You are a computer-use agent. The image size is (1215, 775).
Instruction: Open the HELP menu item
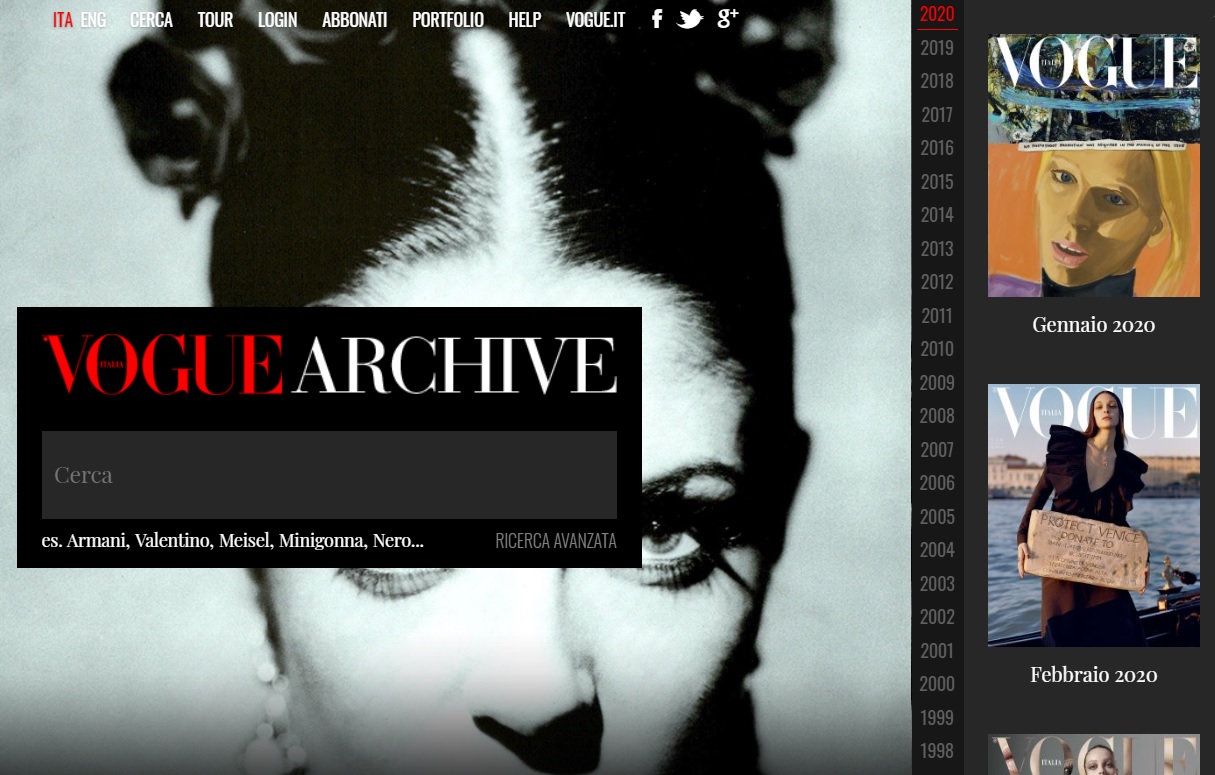524,20
